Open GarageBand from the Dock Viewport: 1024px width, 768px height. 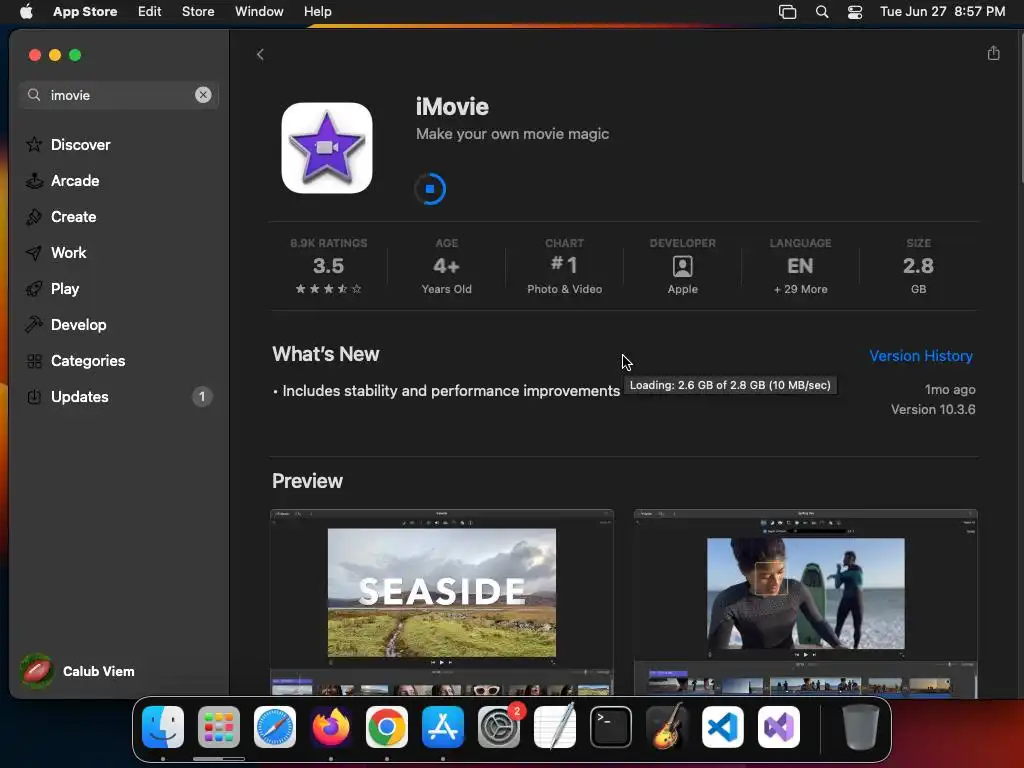(667, 727)
